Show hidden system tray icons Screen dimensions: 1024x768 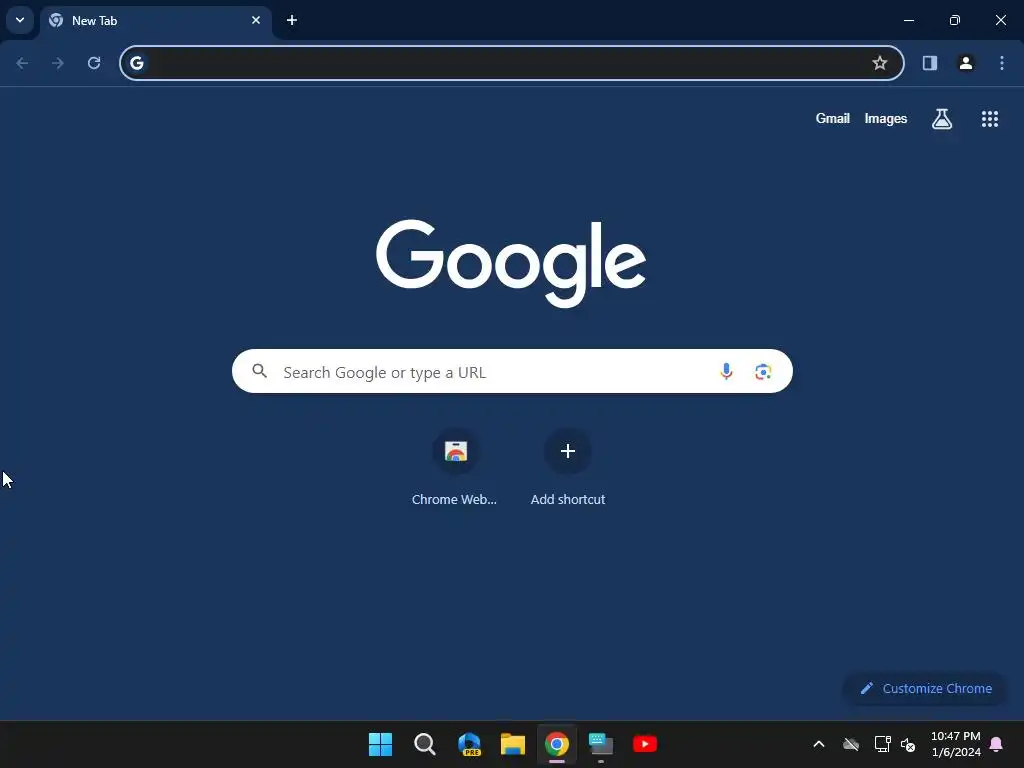pos(818,744)
